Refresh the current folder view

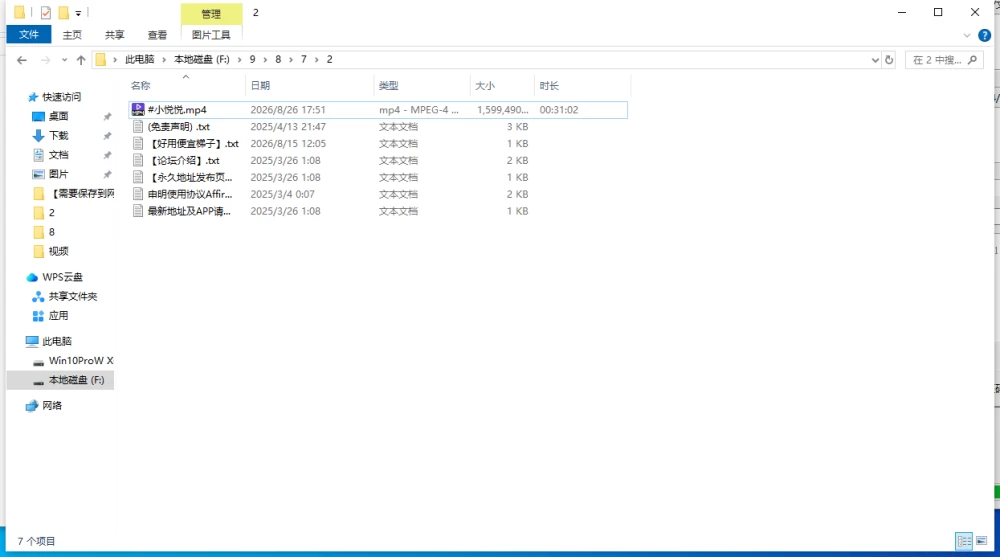[x=889, y=60]
